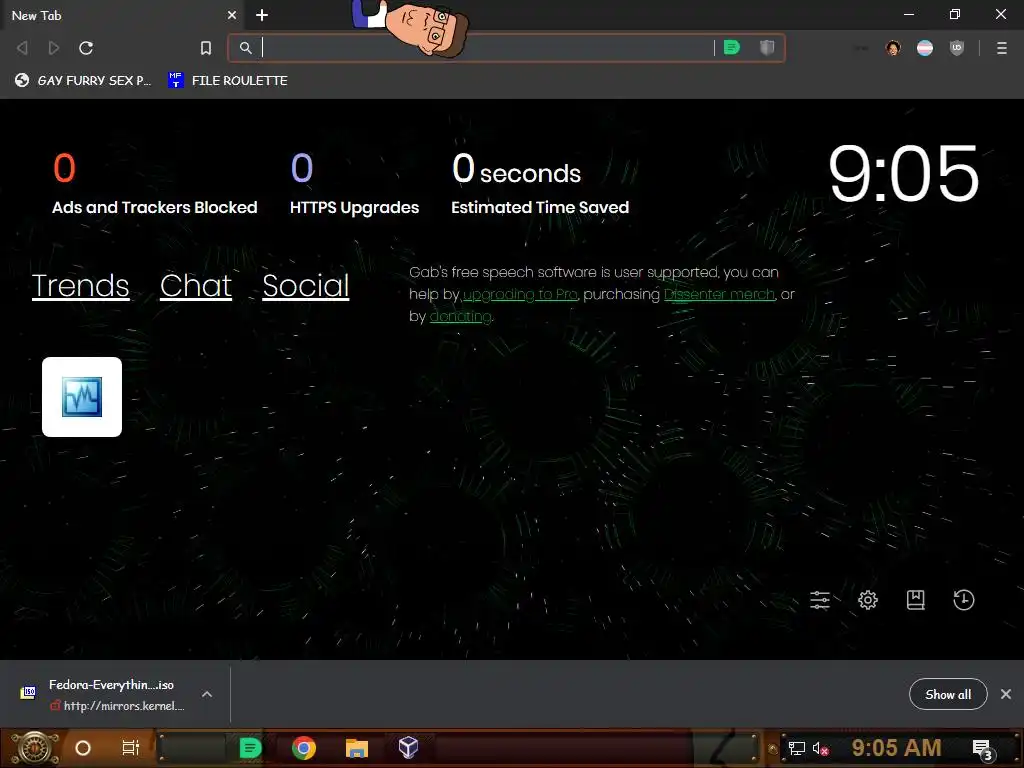
Task: Switch to Dissenter browser in taskbar
Action: [250, 748]
